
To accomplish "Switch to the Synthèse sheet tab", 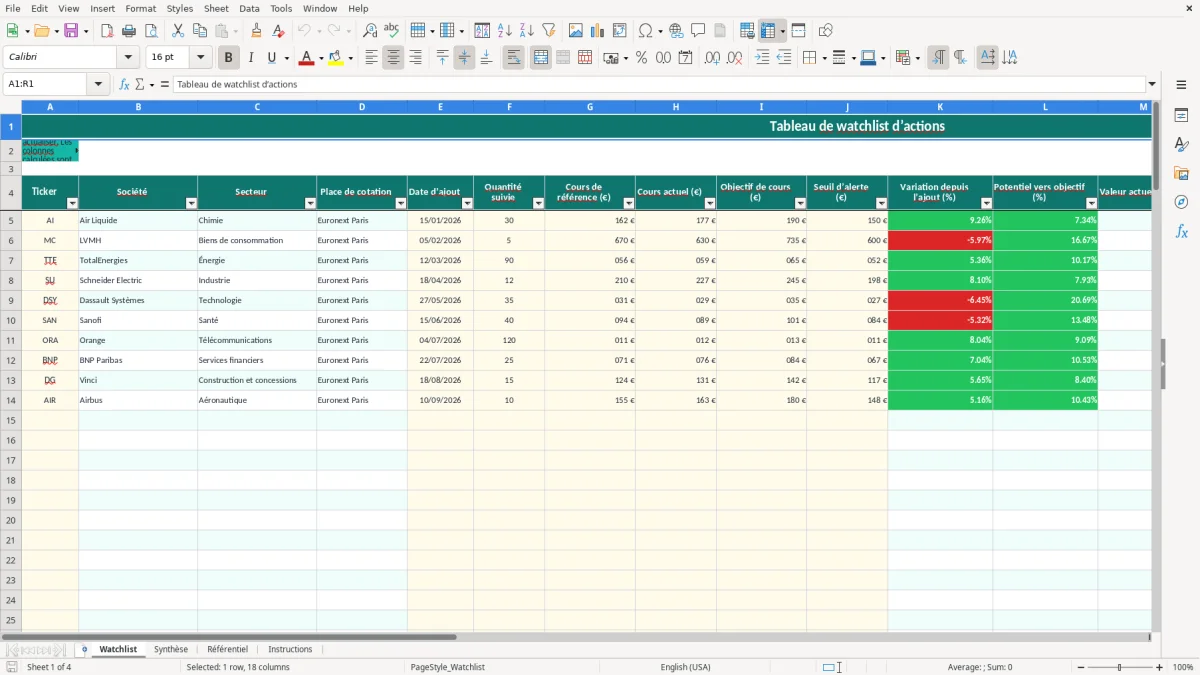I will point(171,649).
